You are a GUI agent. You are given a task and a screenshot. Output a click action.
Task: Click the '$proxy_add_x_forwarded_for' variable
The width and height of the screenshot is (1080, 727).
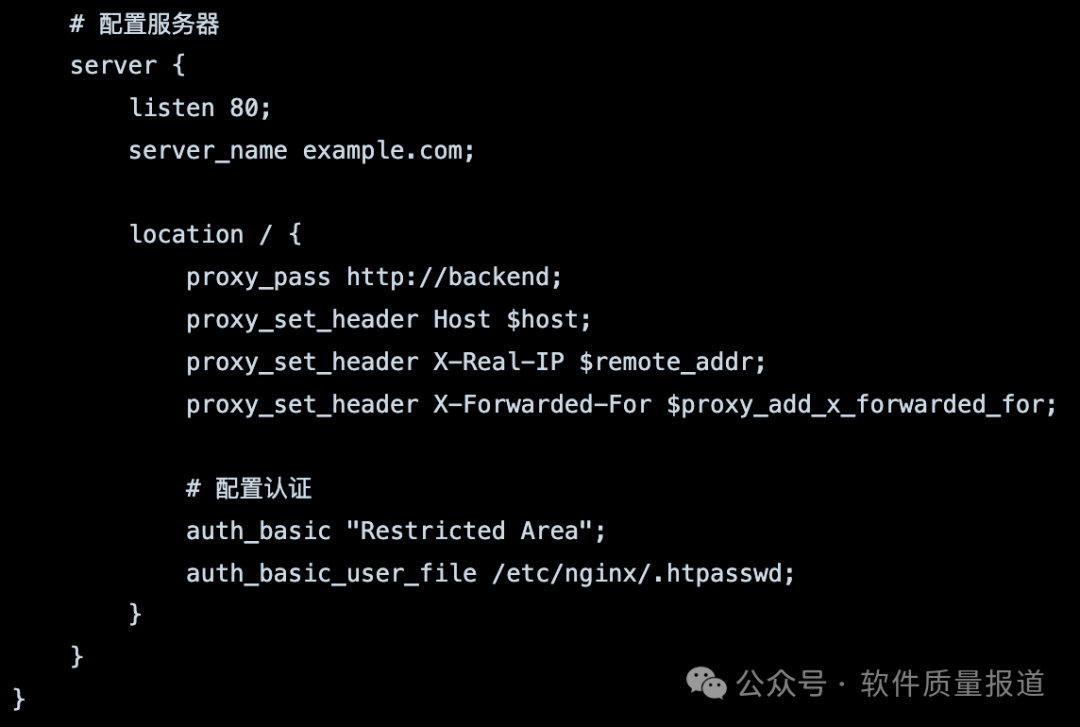(861, 405)
